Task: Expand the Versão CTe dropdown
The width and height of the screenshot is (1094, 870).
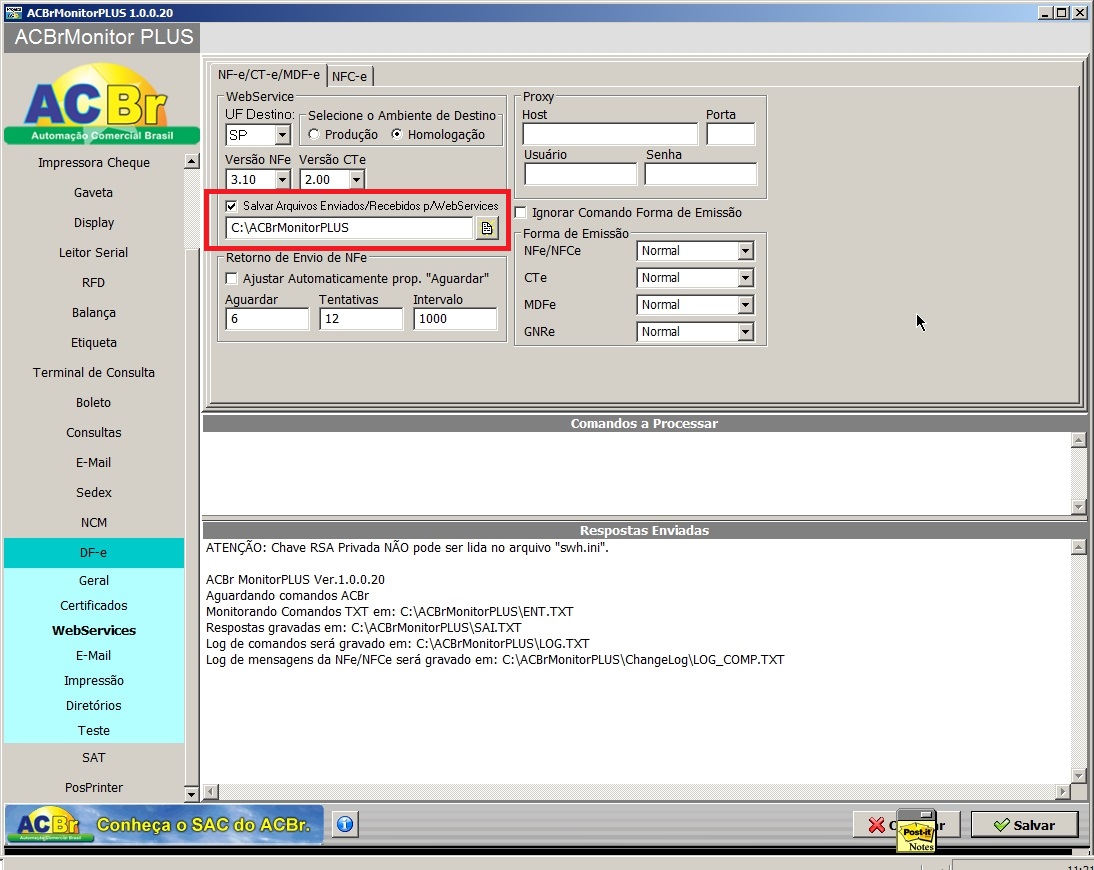Action: point(357,179)
